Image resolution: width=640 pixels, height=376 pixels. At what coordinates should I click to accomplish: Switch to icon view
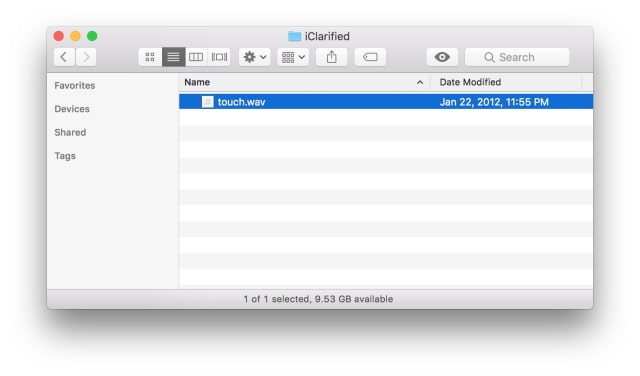pyautogui.click(x=150, y=57)
